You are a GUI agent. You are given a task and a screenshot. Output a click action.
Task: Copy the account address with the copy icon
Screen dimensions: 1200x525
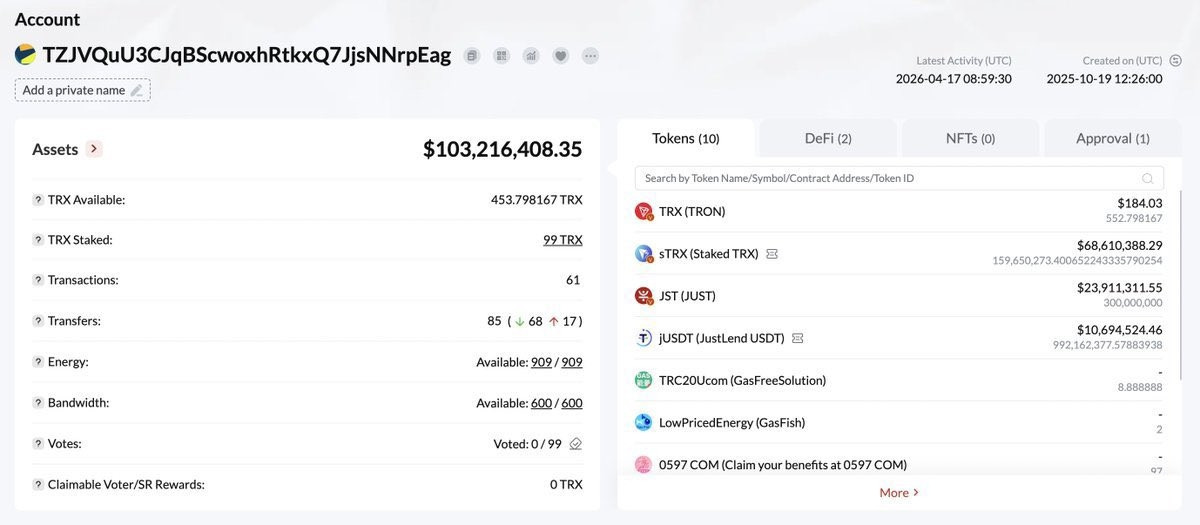(x=472, y=56)
